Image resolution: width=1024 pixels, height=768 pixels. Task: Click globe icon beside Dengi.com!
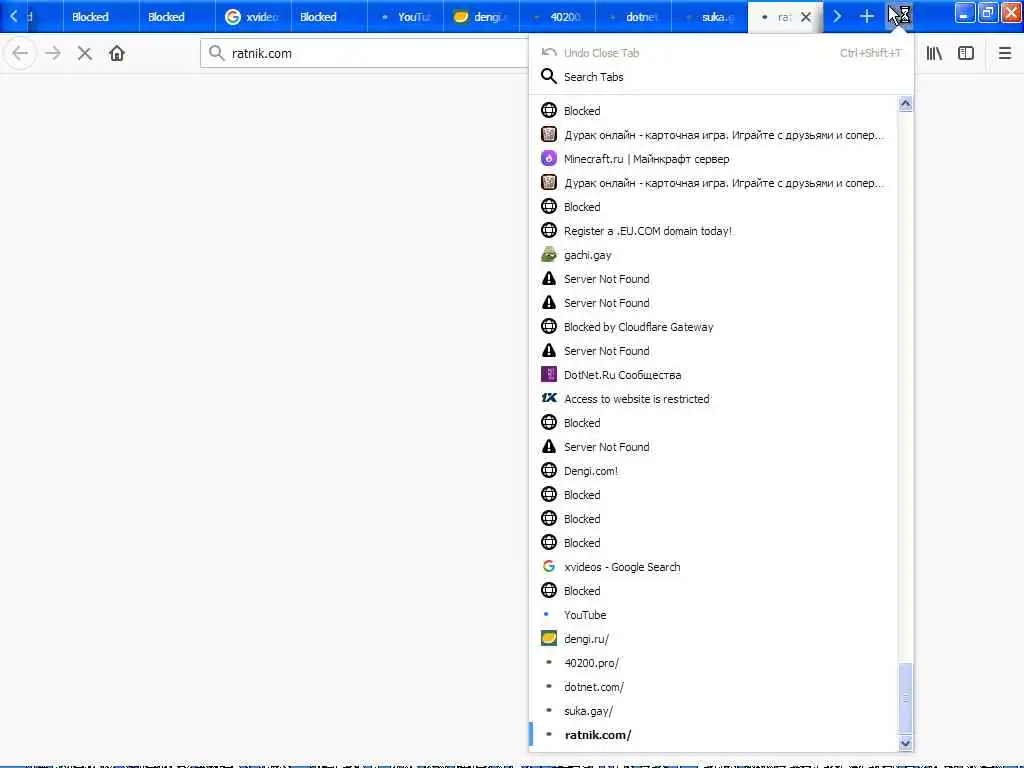549,470
